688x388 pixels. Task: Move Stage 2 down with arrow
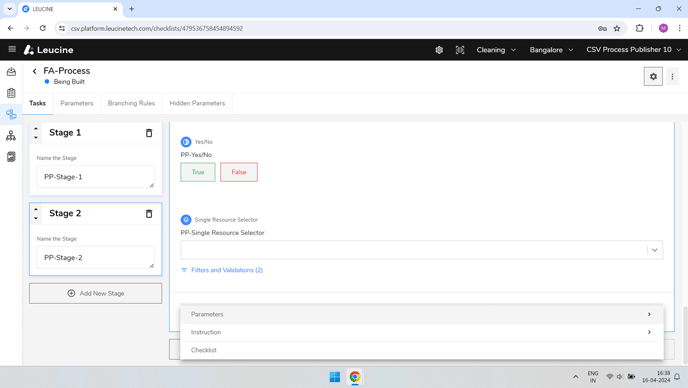click(x=36, y=218)
